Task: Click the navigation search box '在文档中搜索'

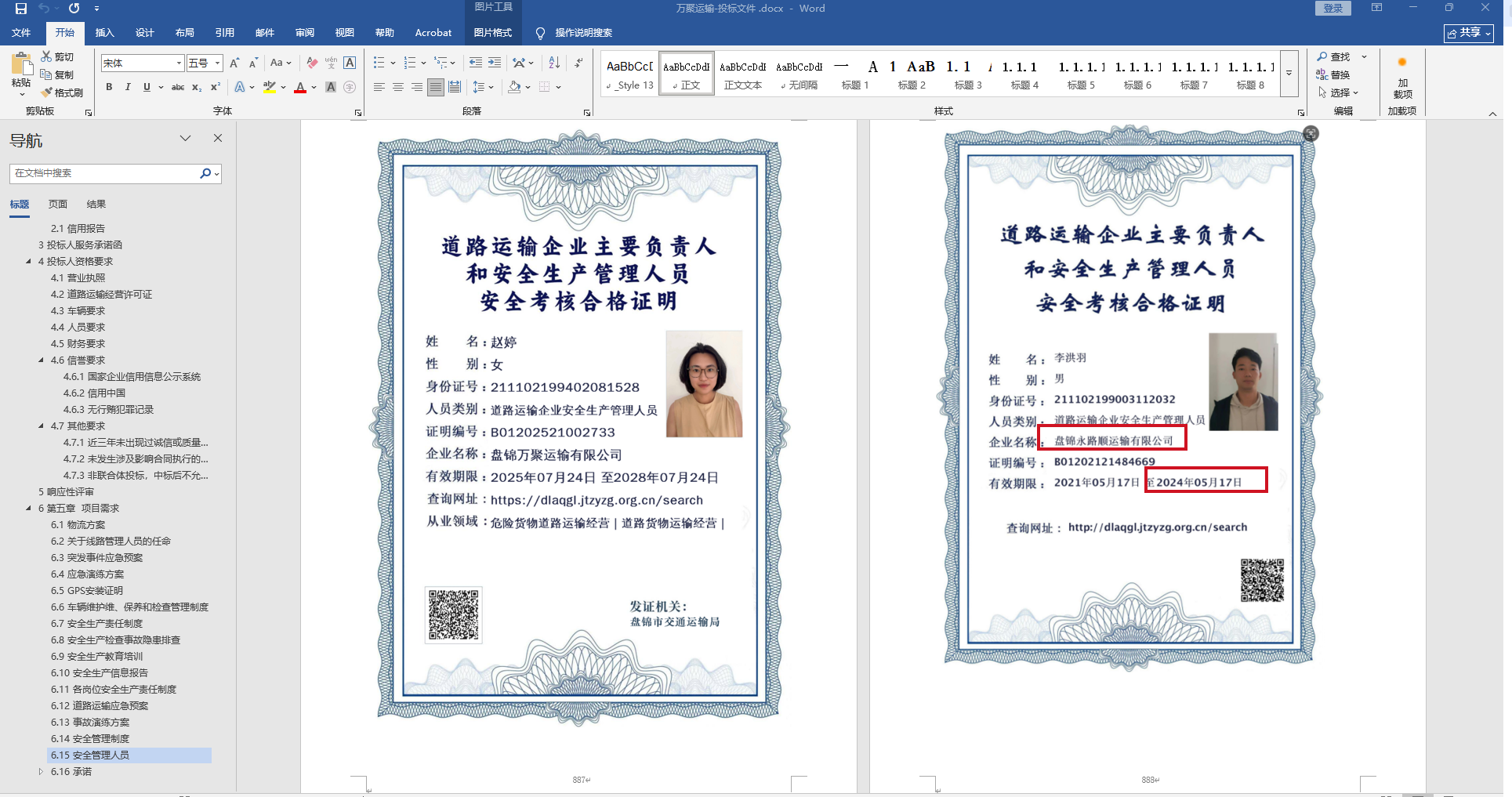Action: point(105,173)
